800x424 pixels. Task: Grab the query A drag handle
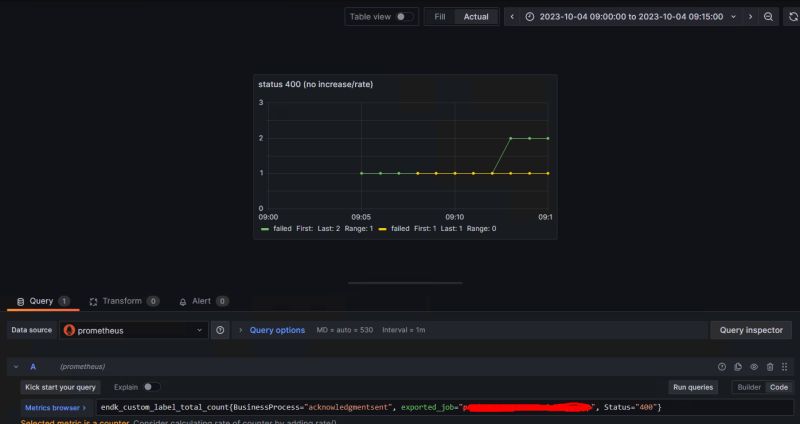tap(785, 366)
